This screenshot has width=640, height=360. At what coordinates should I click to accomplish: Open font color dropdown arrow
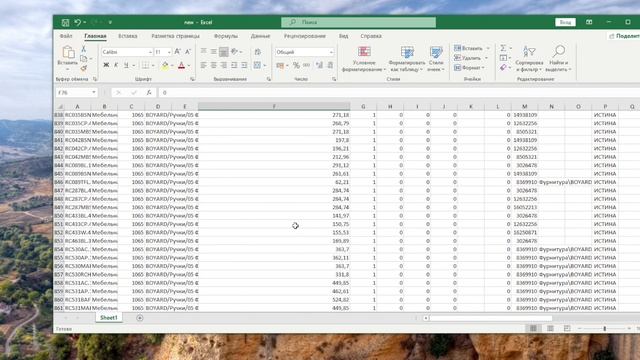coord(189,65)
